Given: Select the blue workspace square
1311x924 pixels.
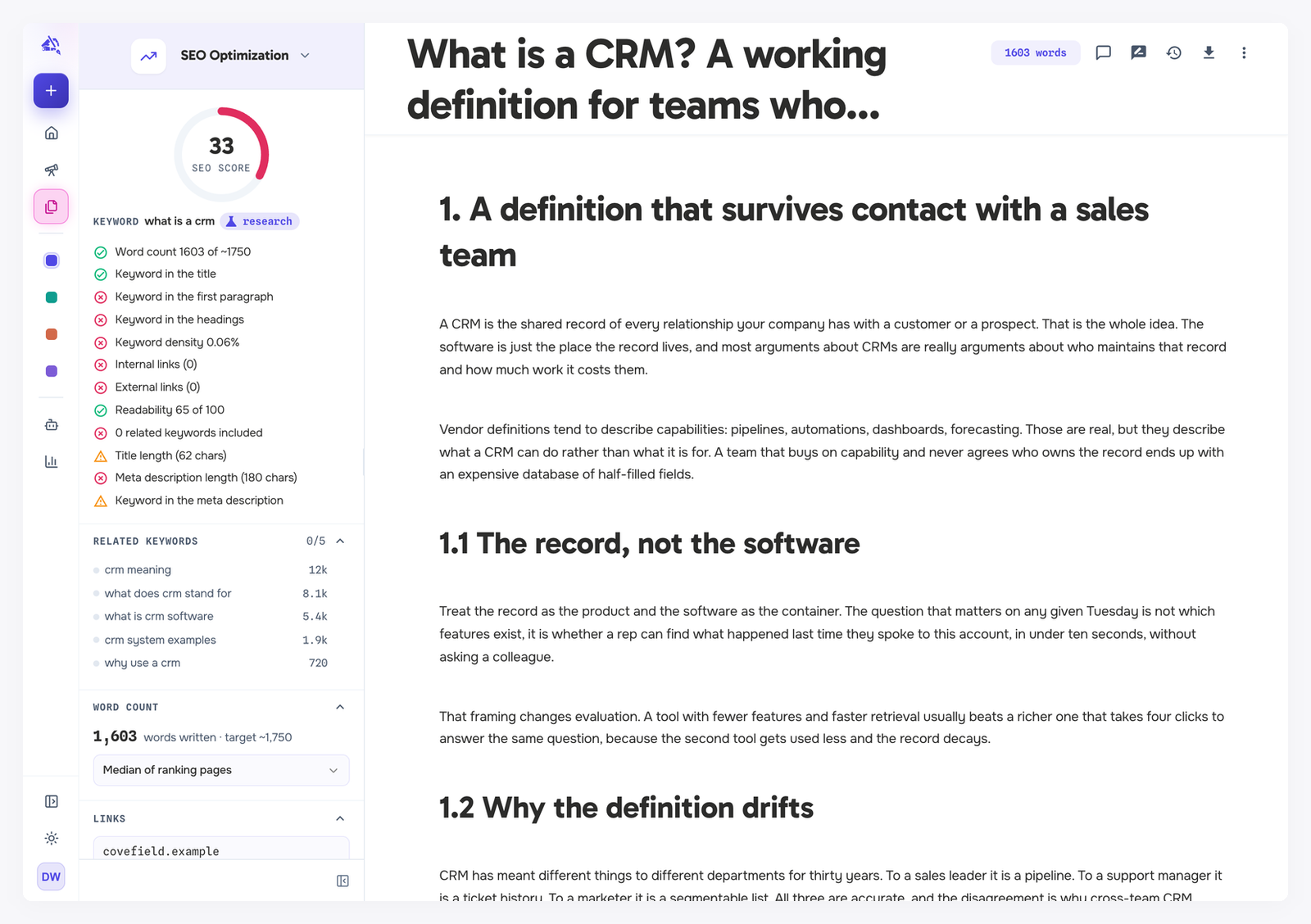Looking at the screenshot, I should pyautogui.click(x=51, y=260).
